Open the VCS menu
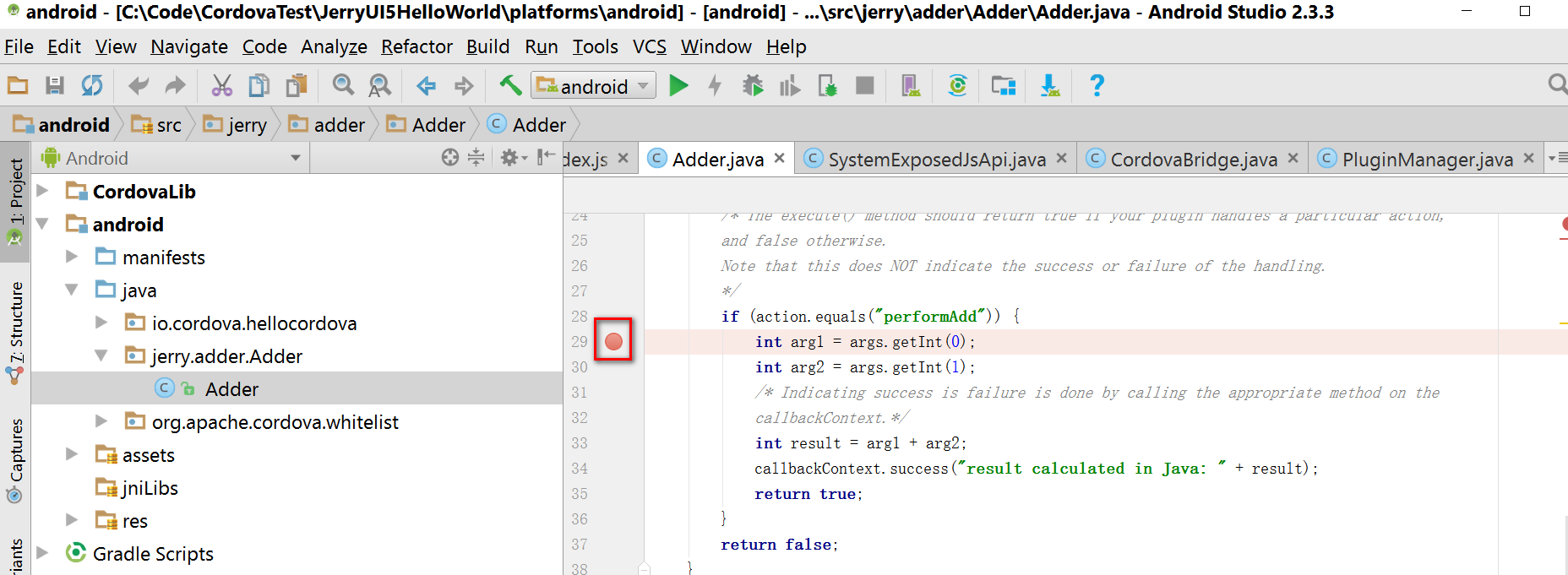1568x575 pixels. point(650,46)
